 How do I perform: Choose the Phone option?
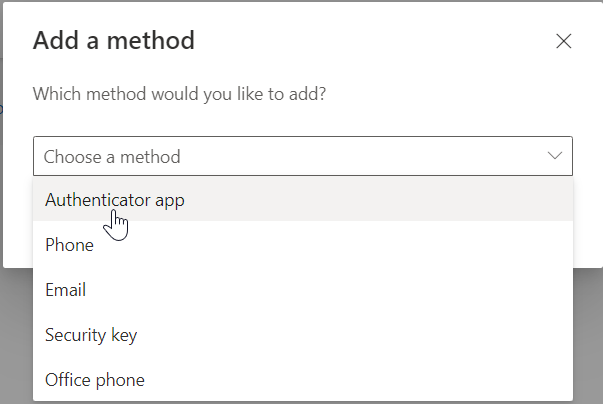(x=303, y=245)
